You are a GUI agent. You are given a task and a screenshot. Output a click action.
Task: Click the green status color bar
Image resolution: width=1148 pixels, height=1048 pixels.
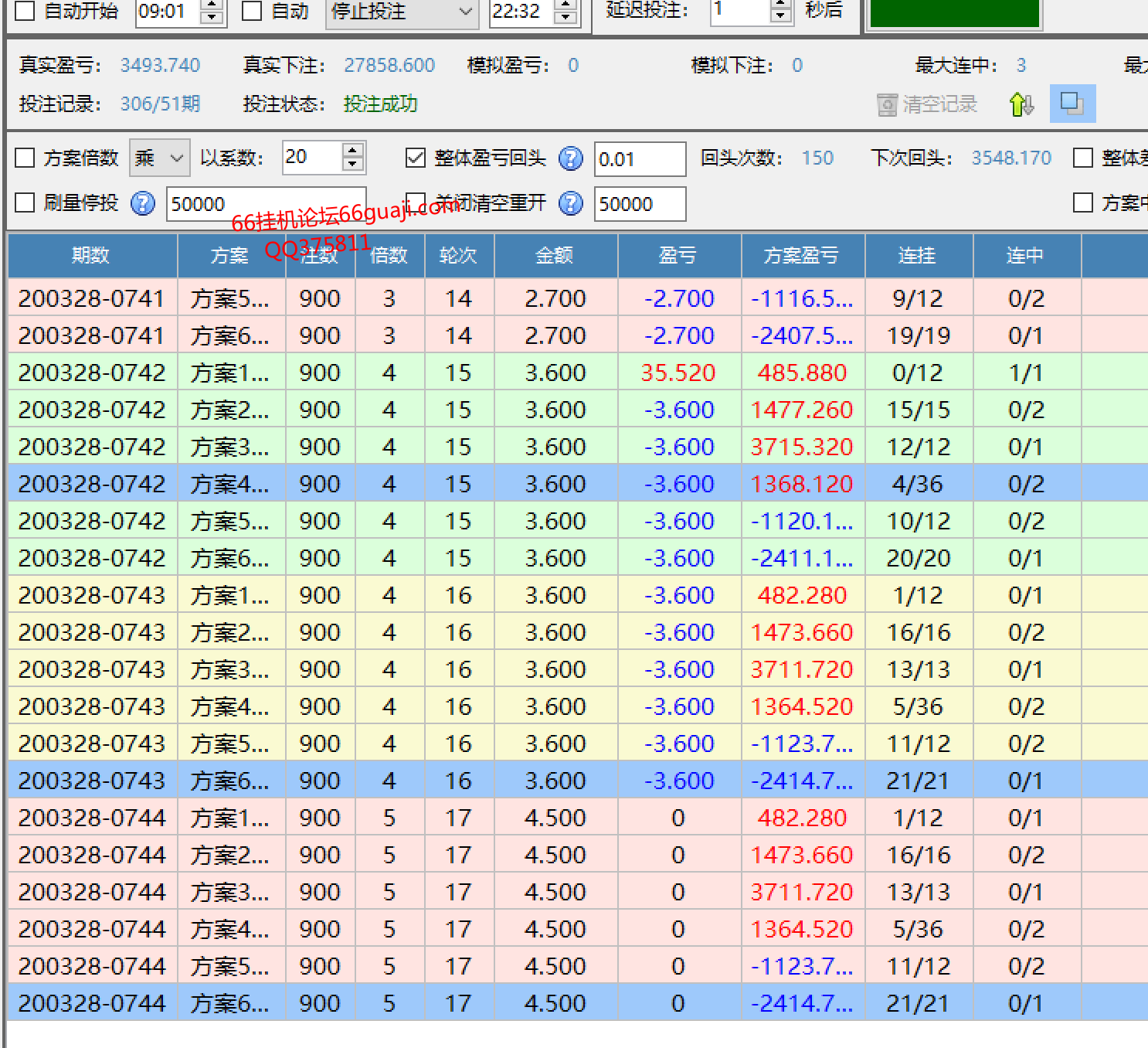pos(954,12)
